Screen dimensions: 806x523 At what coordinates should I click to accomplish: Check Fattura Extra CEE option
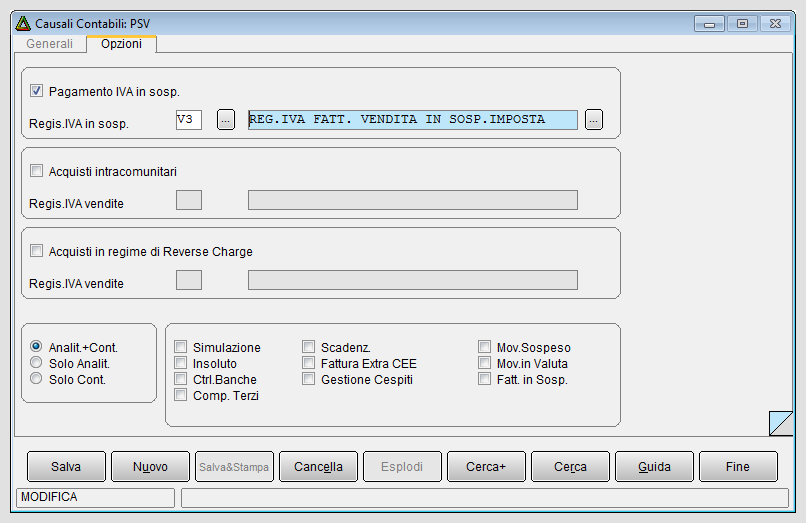click(x=308, y=363)
